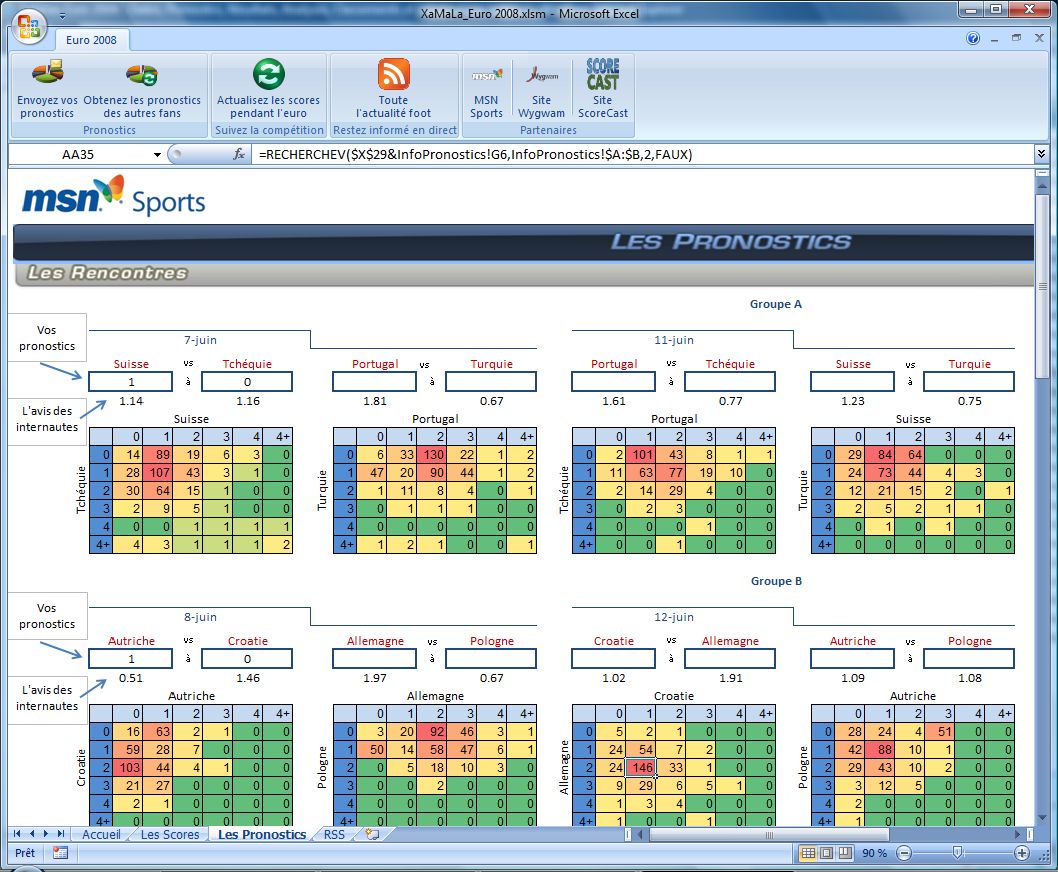Insert a new worksheet with the tab icon

[372, 834]
